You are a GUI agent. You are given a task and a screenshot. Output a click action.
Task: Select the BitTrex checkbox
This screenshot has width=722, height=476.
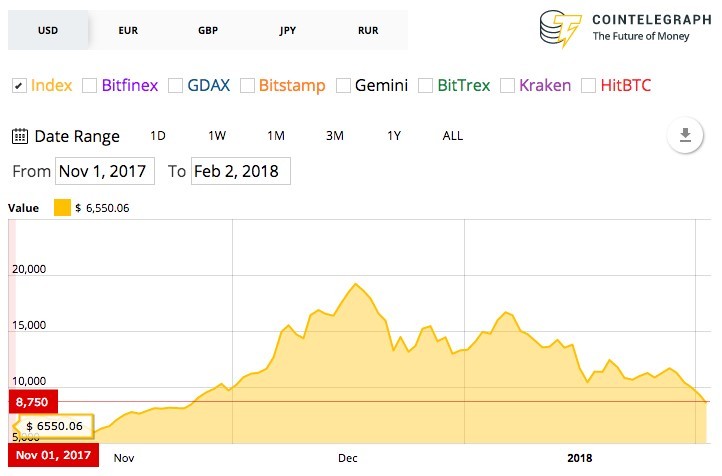point(425,86)
